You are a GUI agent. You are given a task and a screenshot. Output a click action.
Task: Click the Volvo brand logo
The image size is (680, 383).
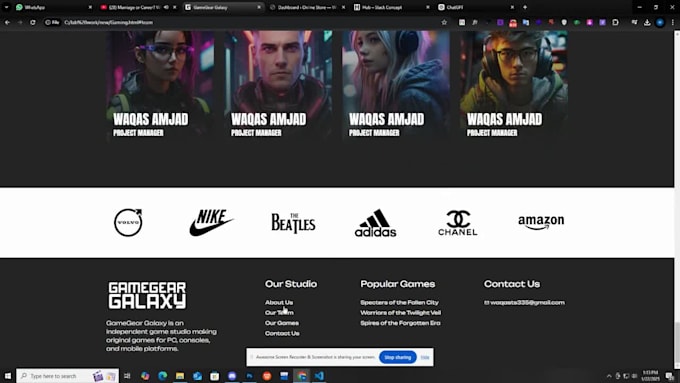pyautogui.click(x=128, y=222)
